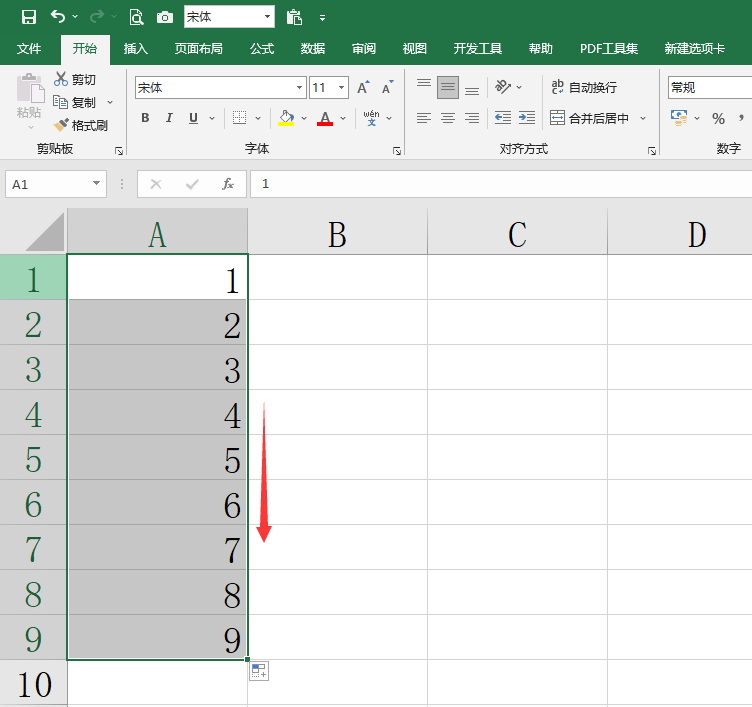Image resolution: width=752 pixels, height=707 pixels.
Task: Toggle Bold formatting
Action: 145,118
